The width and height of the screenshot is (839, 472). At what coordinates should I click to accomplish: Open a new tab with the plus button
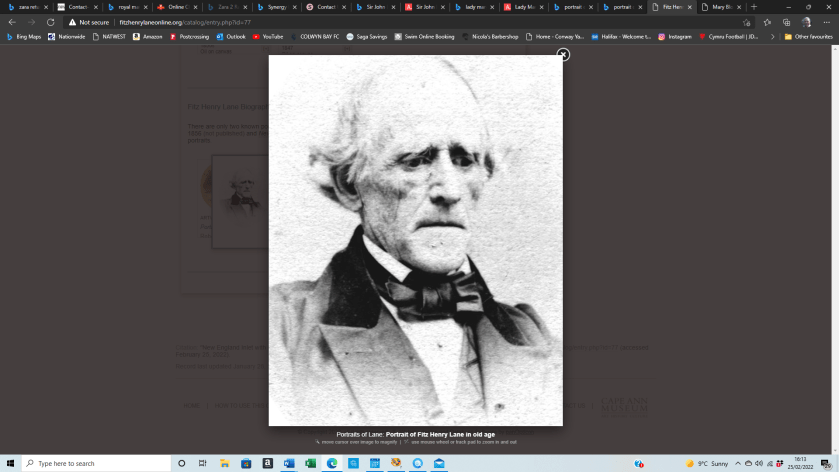point(753,7)
